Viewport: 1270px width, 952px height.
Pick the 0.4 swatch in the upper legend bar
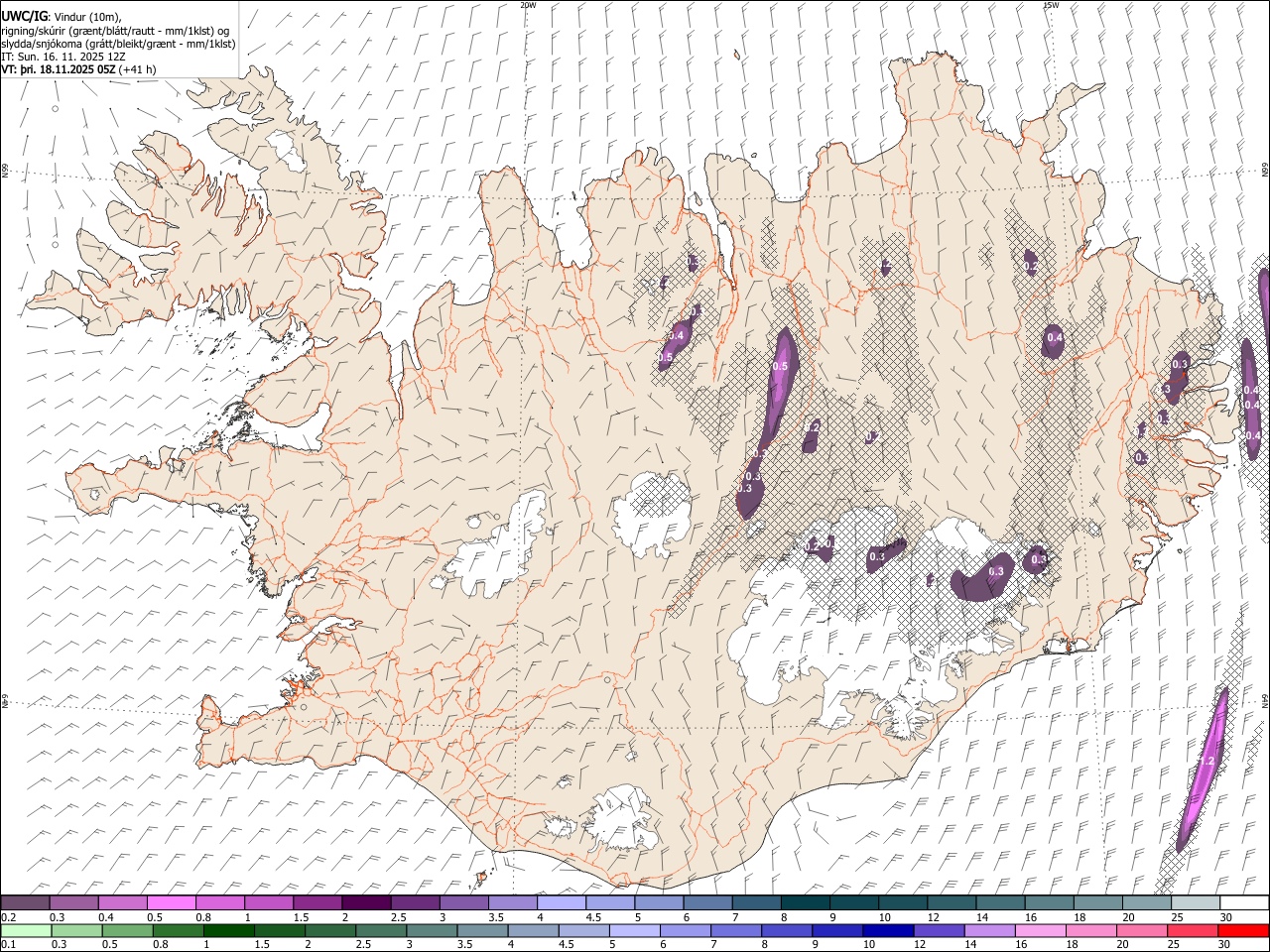pos(123,902)
